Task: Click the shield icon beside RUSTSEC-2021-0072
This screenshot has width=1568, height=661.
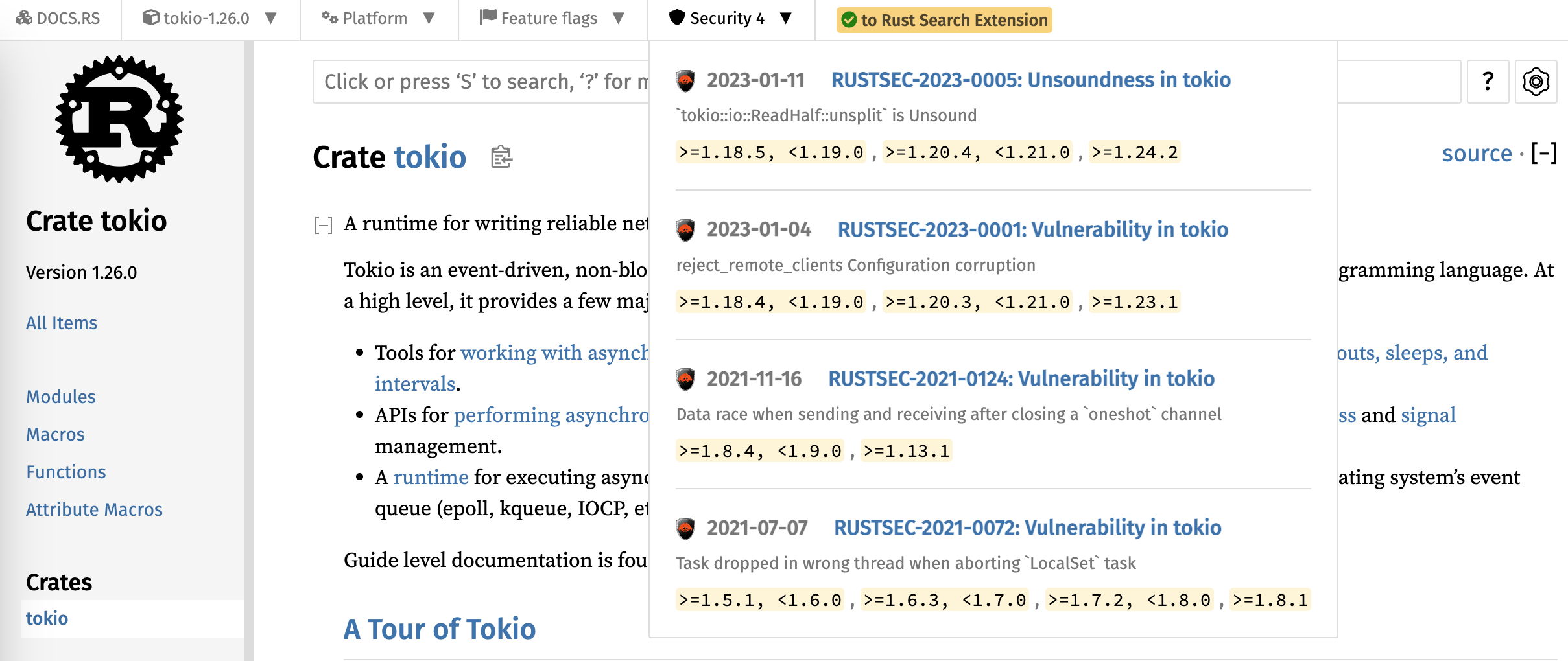Action: [x=685, y=528]
